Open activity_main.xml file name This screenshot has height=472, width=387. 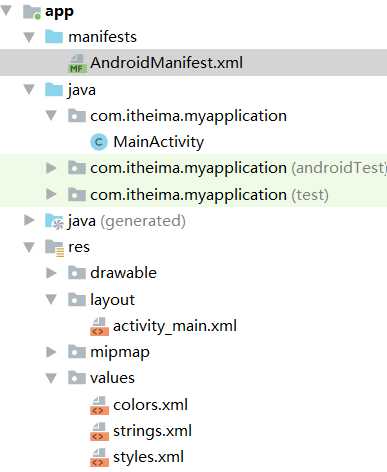[x=175, y=326]
